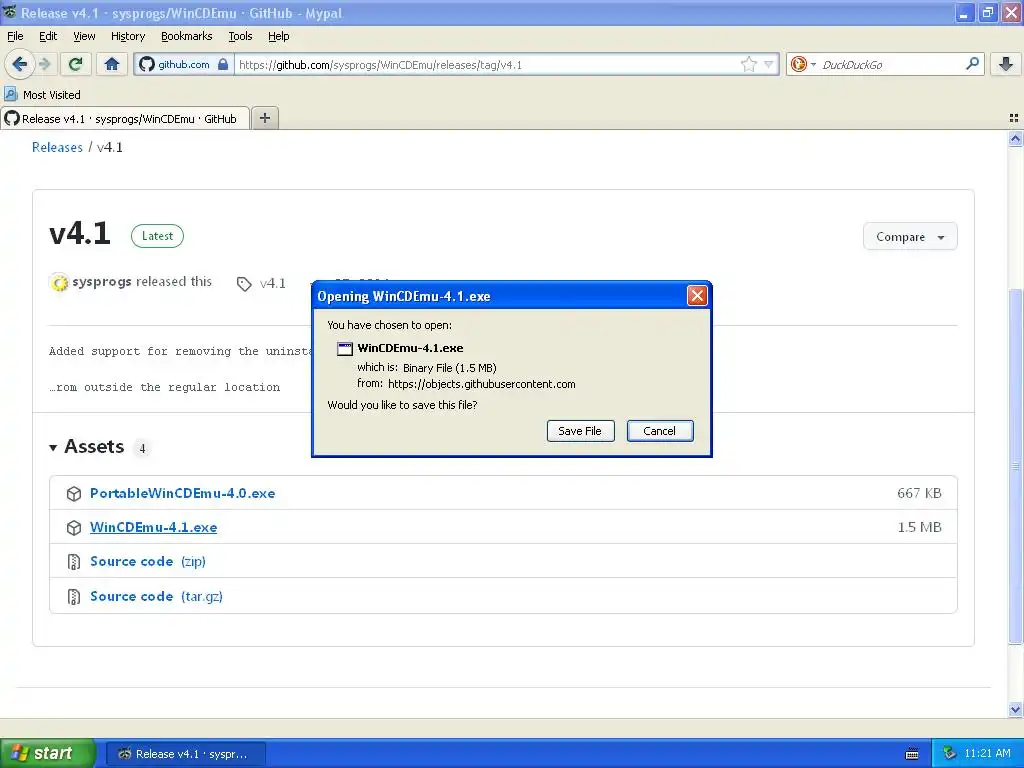Click the package icon beside WinCDEmu-4.1.exe
The height and width of the screenshot is (768, 1024).
(74, 528)
